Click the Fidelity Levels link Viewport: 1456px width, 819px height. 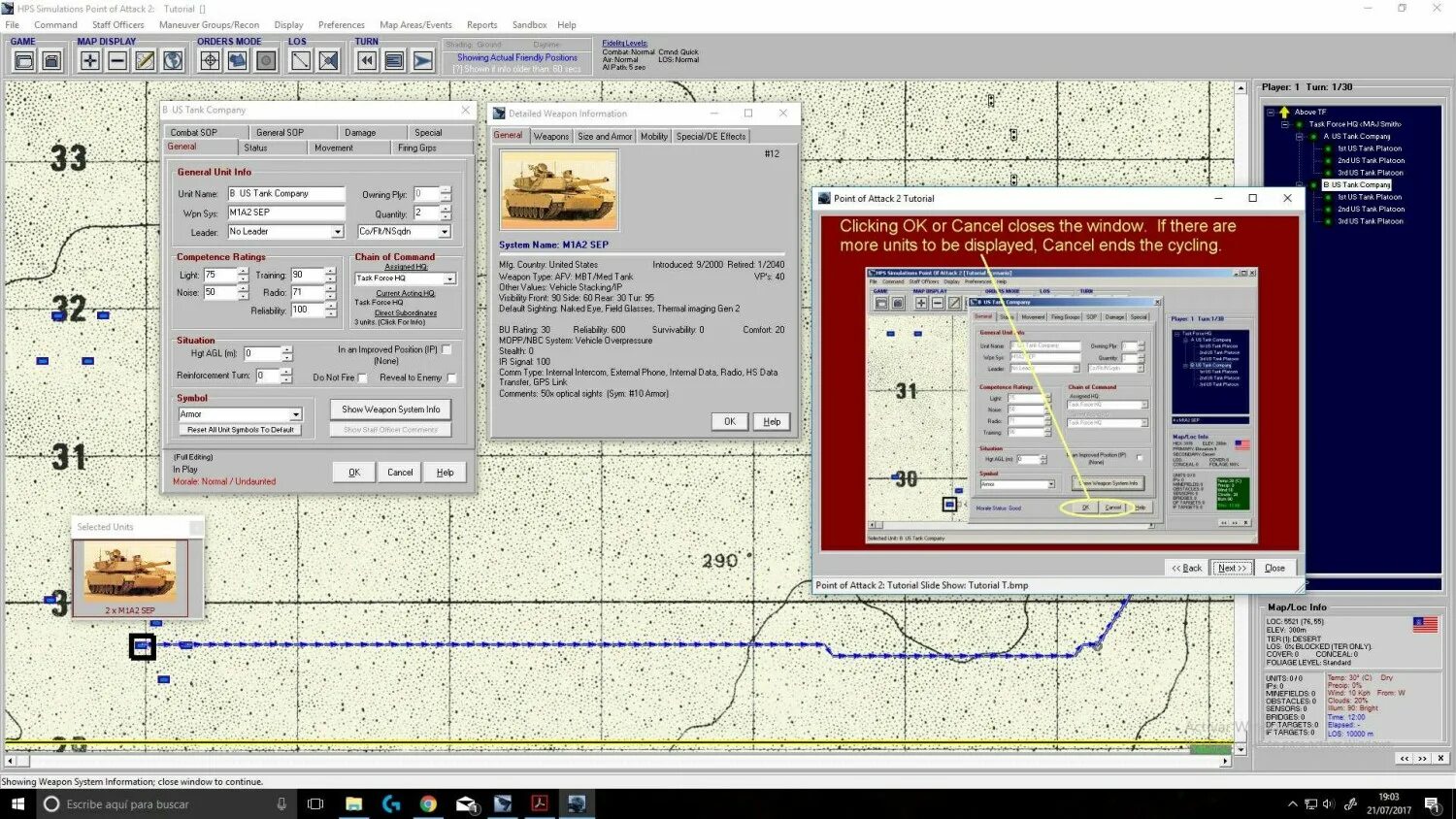click(x=624, y=43)
